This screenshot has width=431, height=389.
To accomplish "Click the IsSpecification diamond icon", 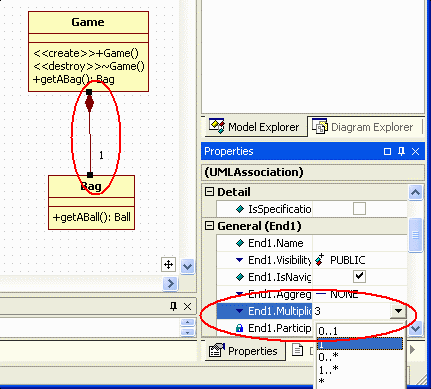I will point(240,209).
